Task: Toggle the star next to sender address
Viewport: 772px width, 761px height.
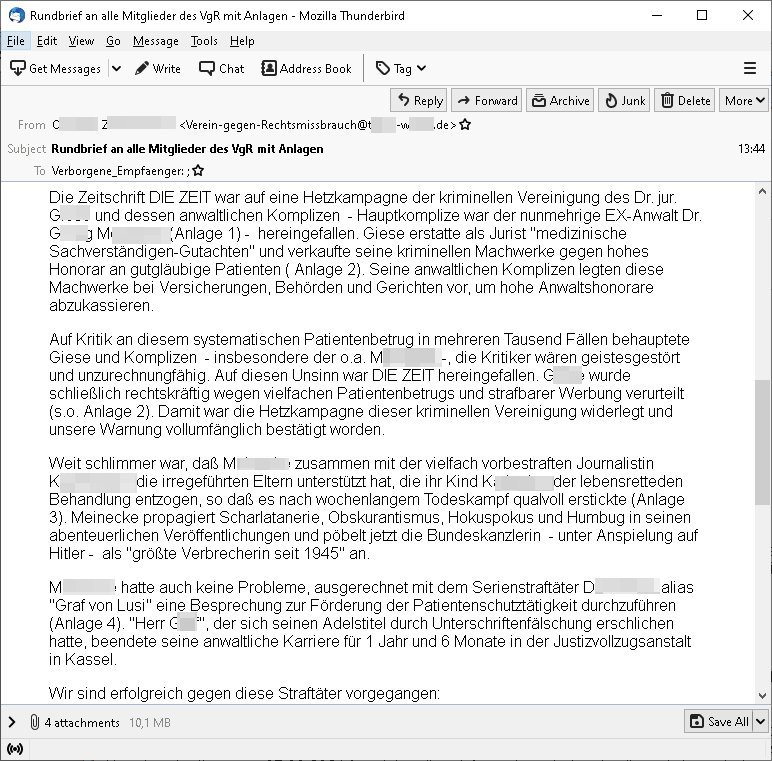Action: [465, 125]
